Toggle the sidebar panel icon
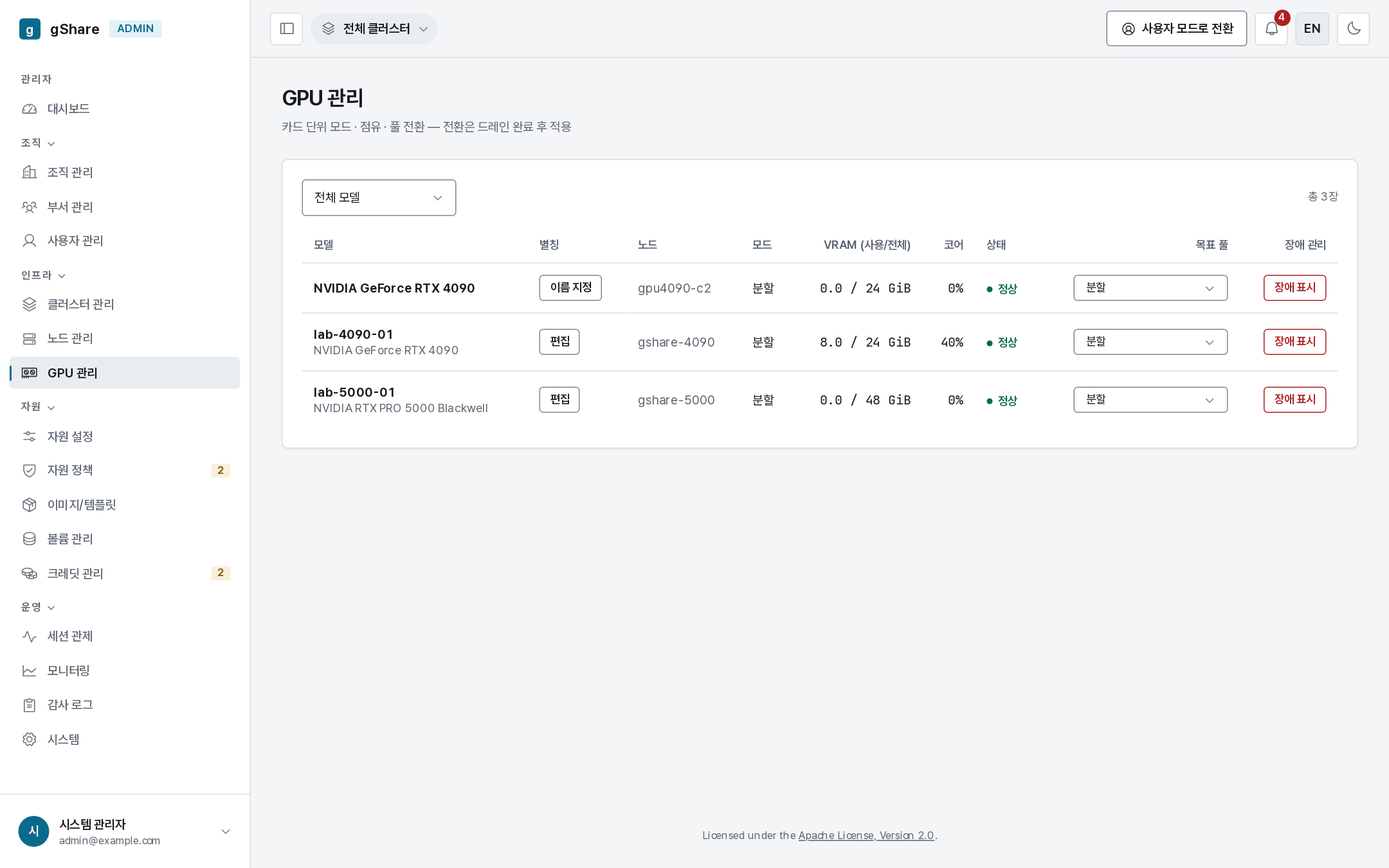Viewport: 1389px width, 868px height. [x=287, y=29]
